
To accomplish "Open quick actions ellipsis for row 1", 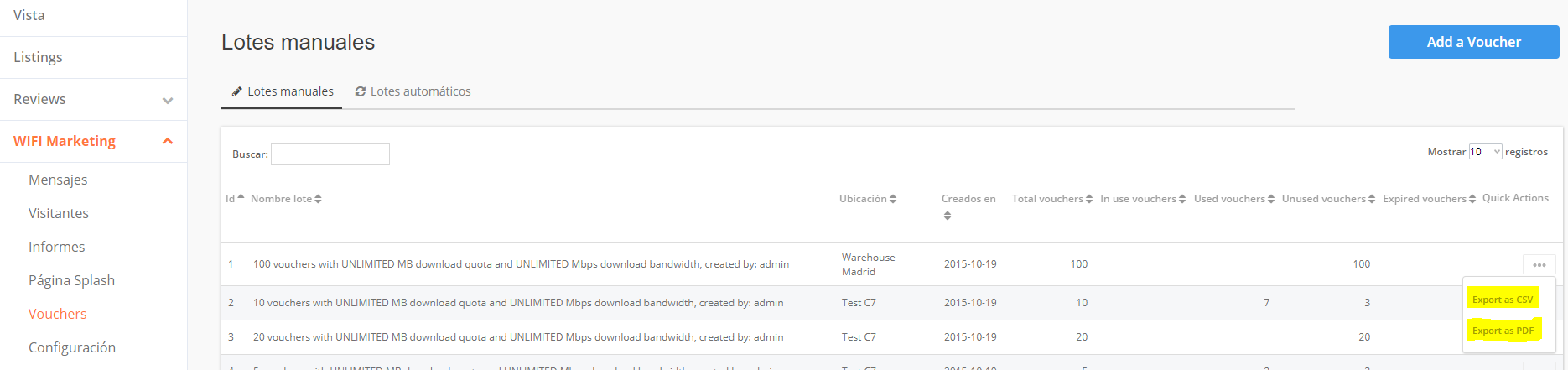I will coord(1539,264).
